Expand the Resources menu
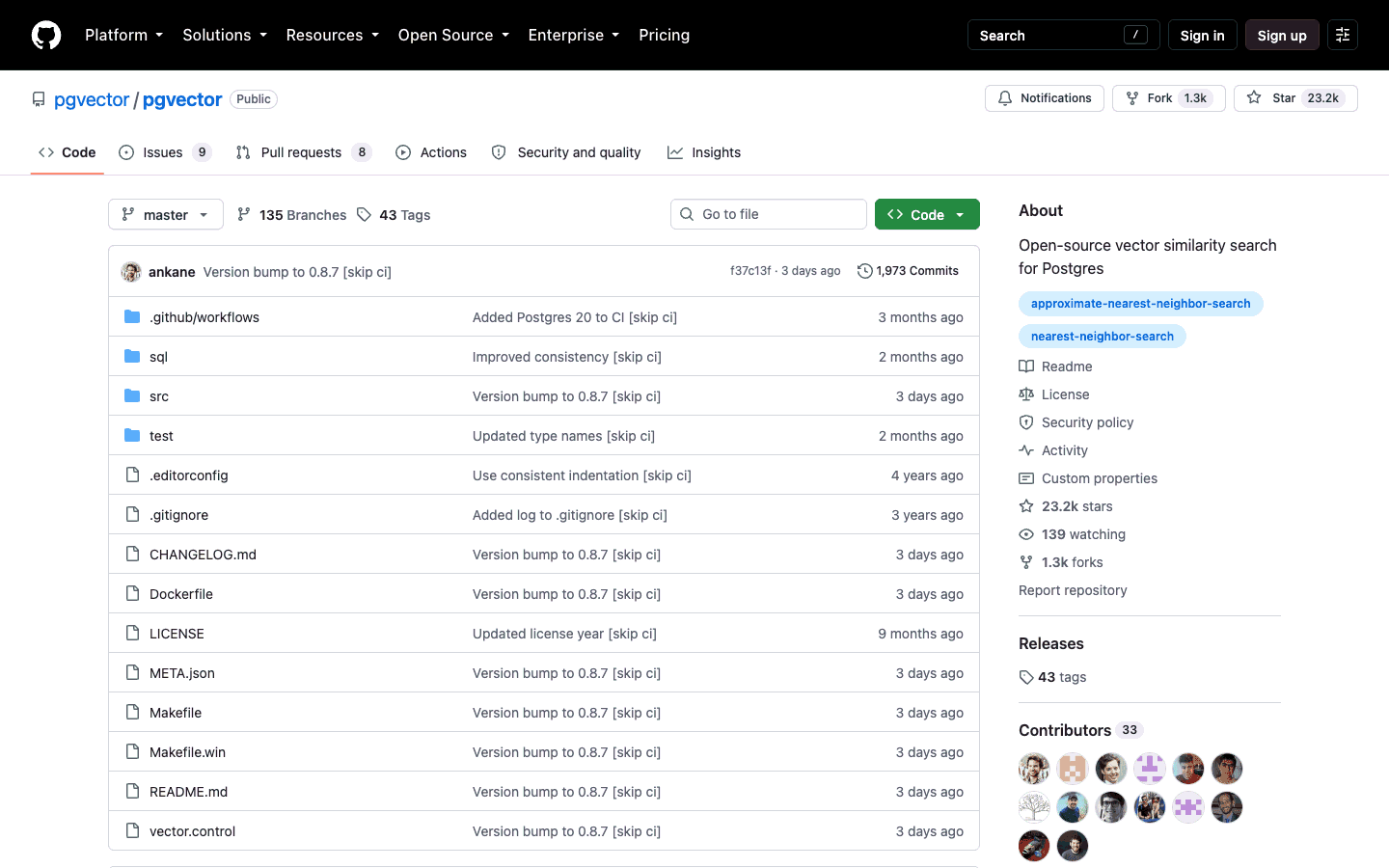Viewport: 1389px width, 868px height. (x=332, y=35)
